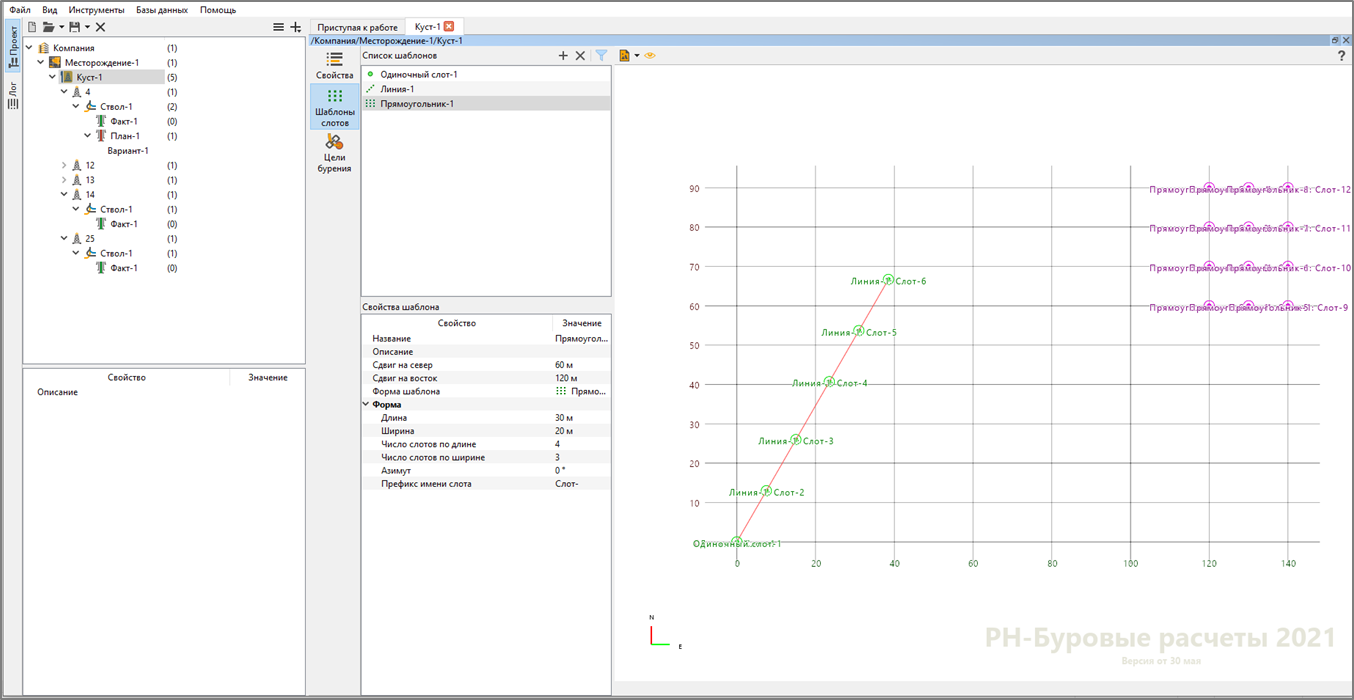The width and height of the screenshot is (1354, 700).
Task: Delete selected template with X icon
Action: pyautogui.click(x=580, y=56)
